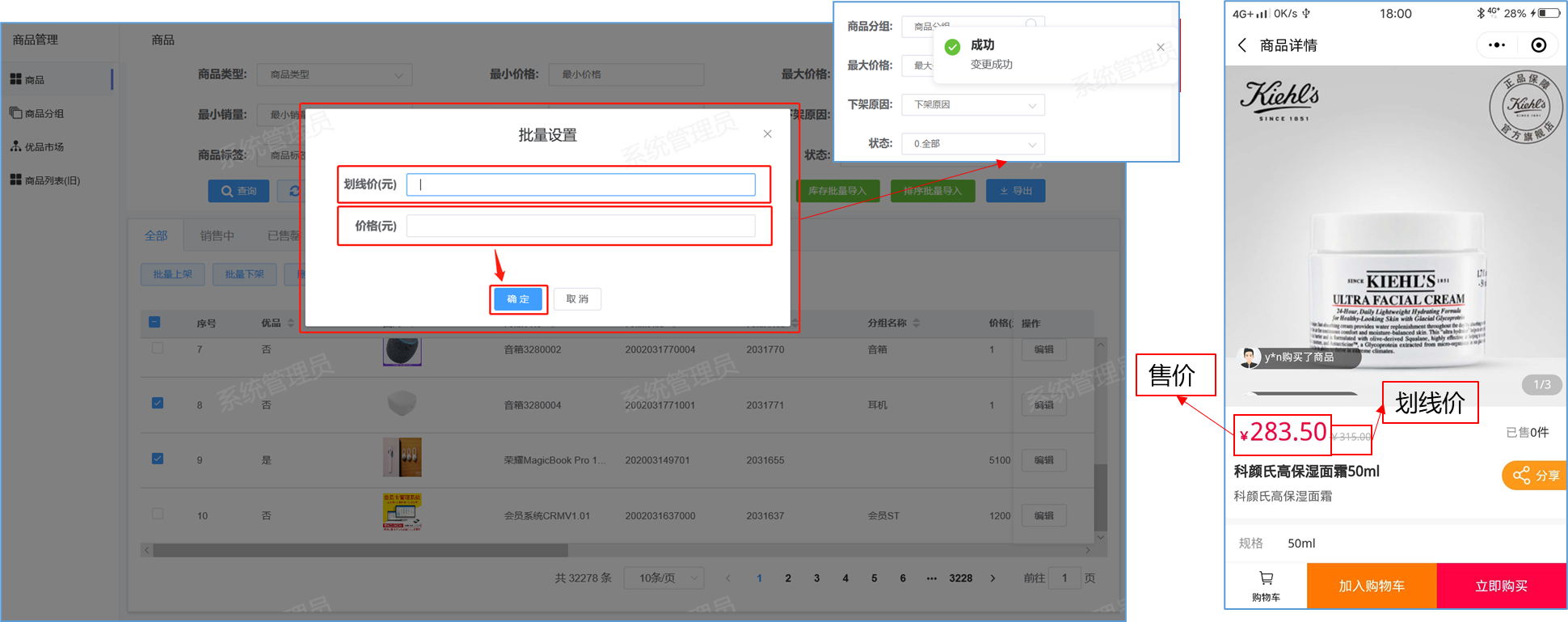1568x622 pixels.
Task: Click the 排序批量导入 button
Action: click(x=933, y=191)
